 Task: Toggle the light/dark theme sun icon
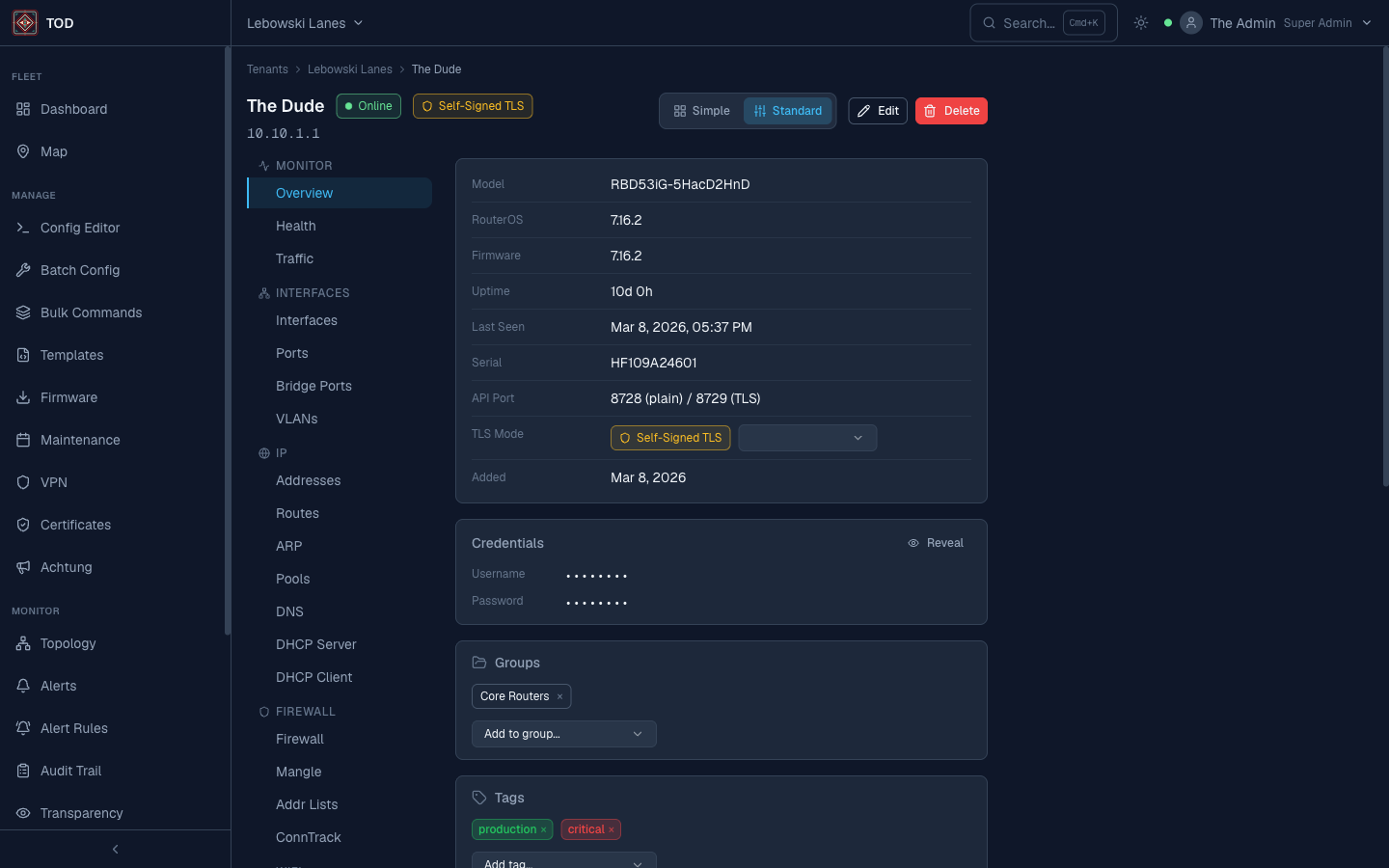click(x=1141, y=23)
